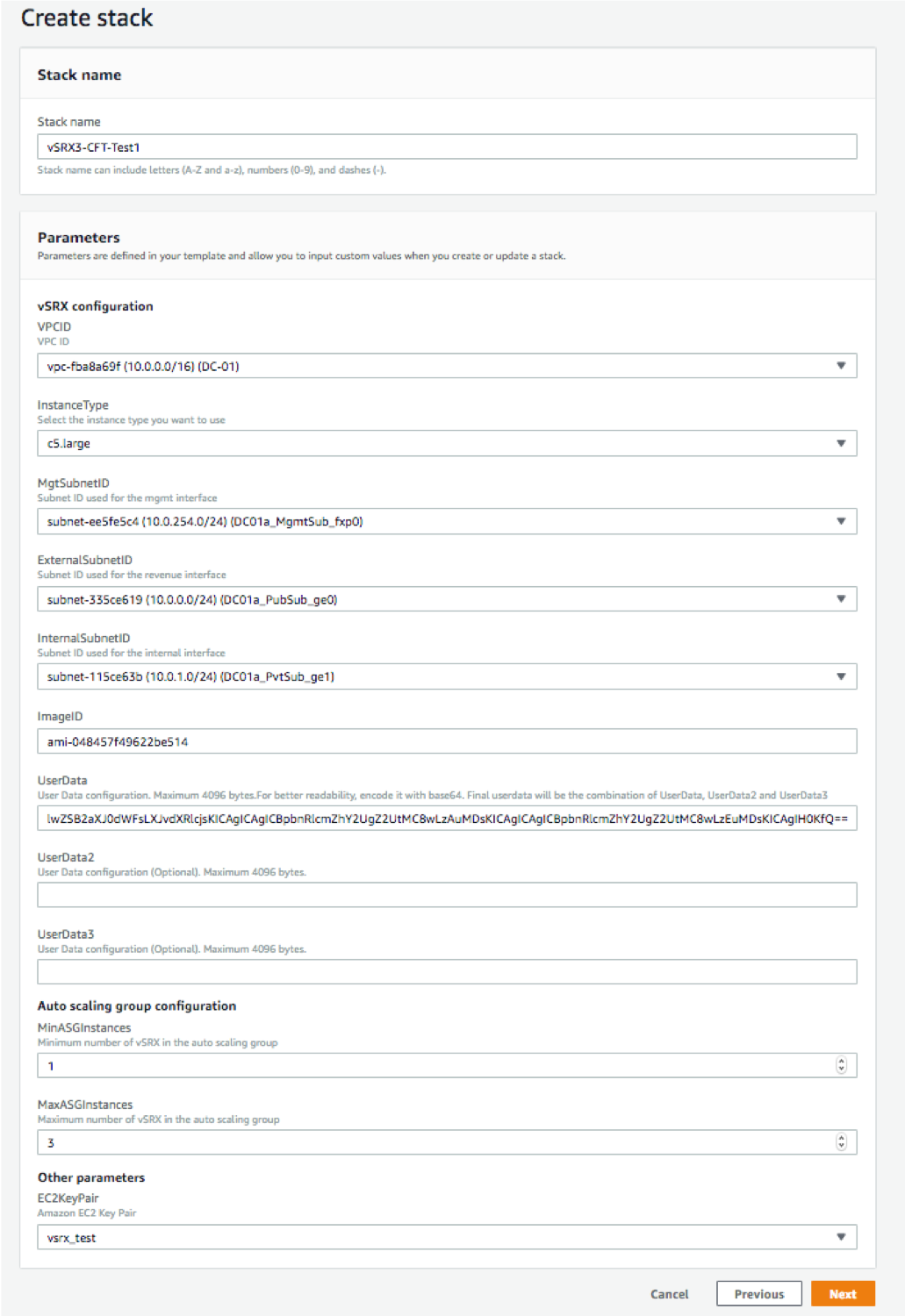This screenshot has width=905, height=1316.
Task: Go back with the Previous button
Action: [758, 1294]
